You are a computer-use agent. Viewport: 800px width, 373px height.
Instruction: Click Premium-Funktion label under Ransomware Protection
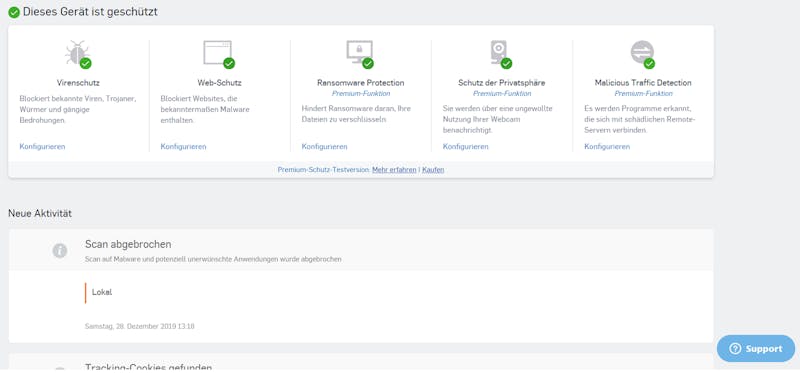click(361, 93)
